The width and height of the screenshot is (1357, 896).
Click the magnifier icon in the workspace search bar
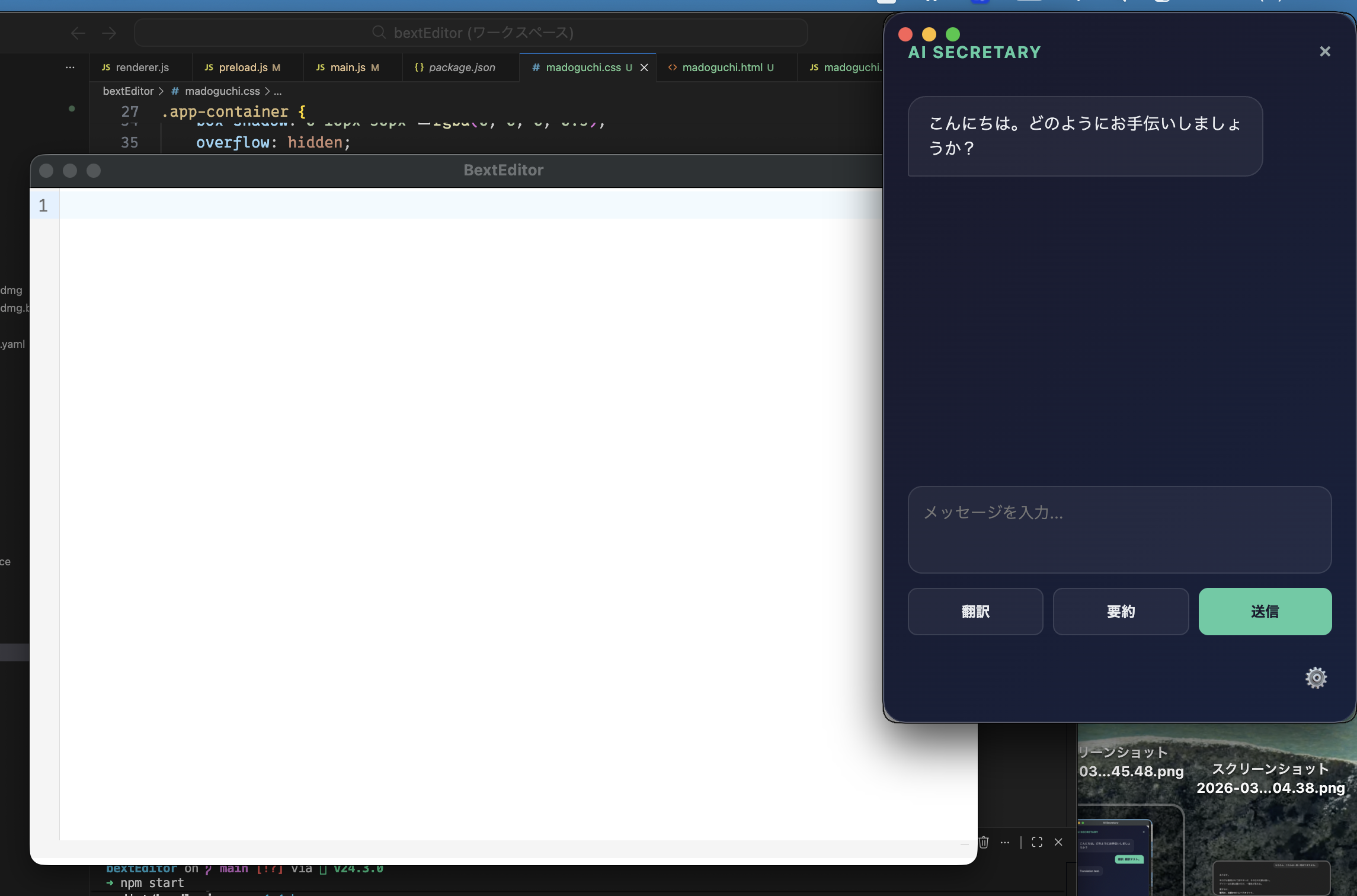379,33
